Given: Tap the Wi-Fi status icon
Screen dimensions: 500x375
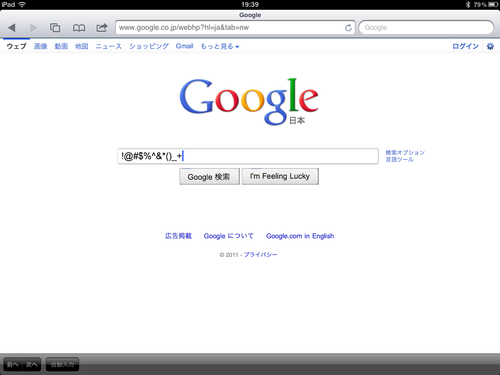Looking at the screenshot, I should [22, 4].
